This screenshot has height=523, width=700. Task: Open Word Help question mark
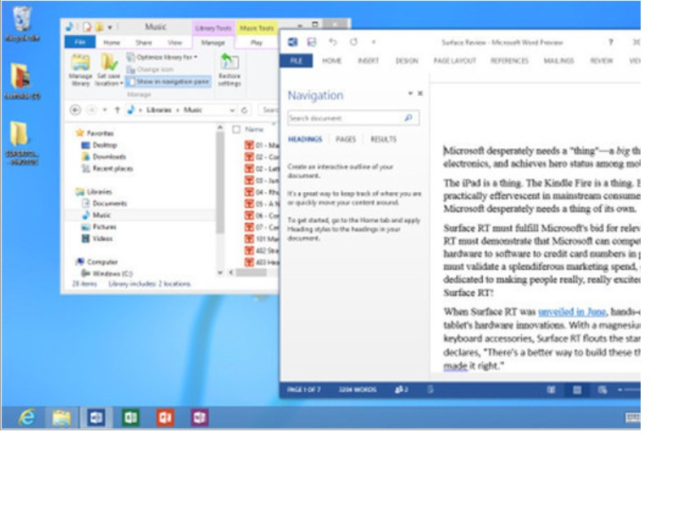pyautogui.click(x=611, y=42)
